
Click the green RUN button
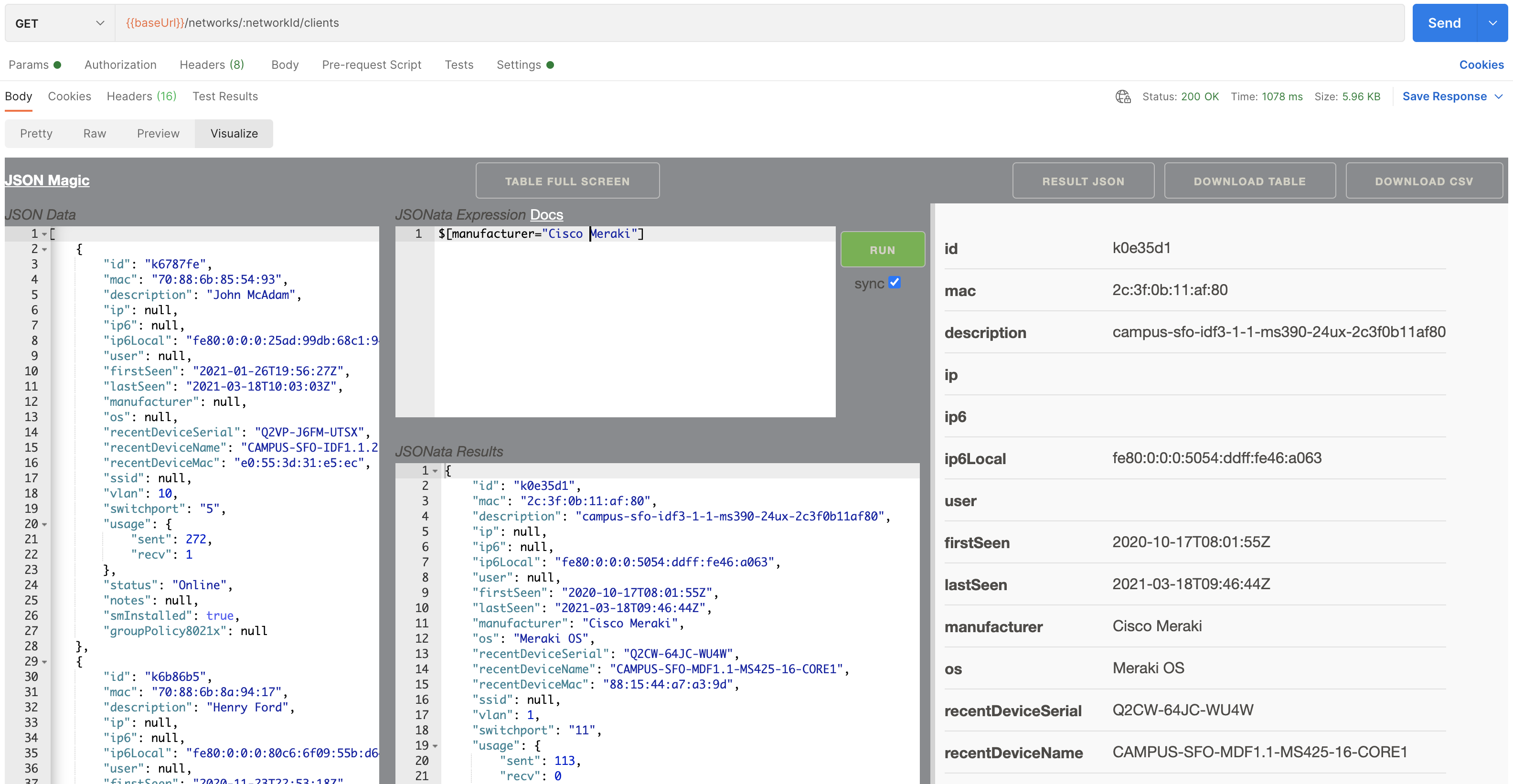[x=883, y=250]
